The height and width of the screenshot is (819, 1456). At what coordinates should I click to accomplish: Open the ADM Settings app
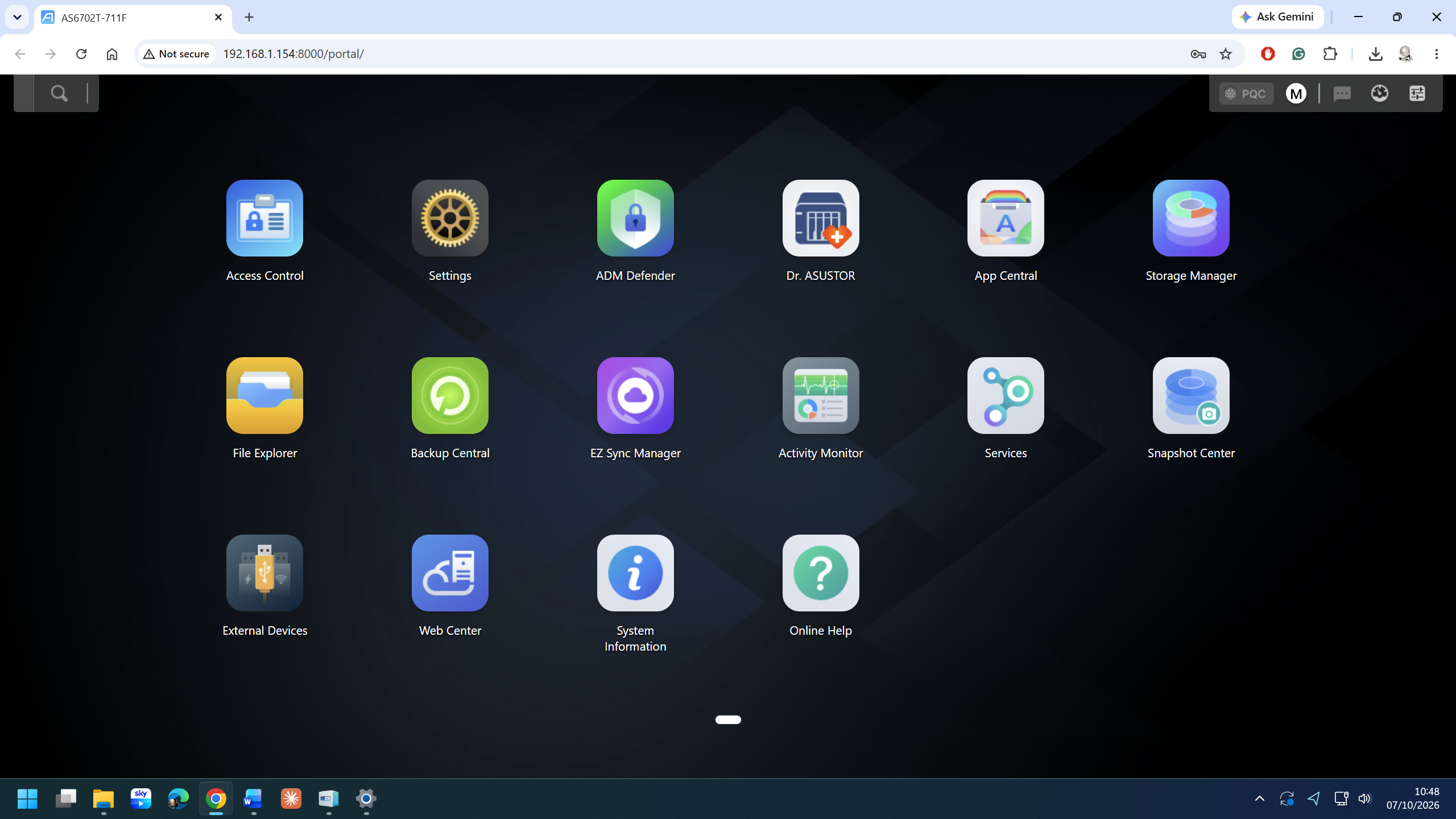(x=450, y=218)
